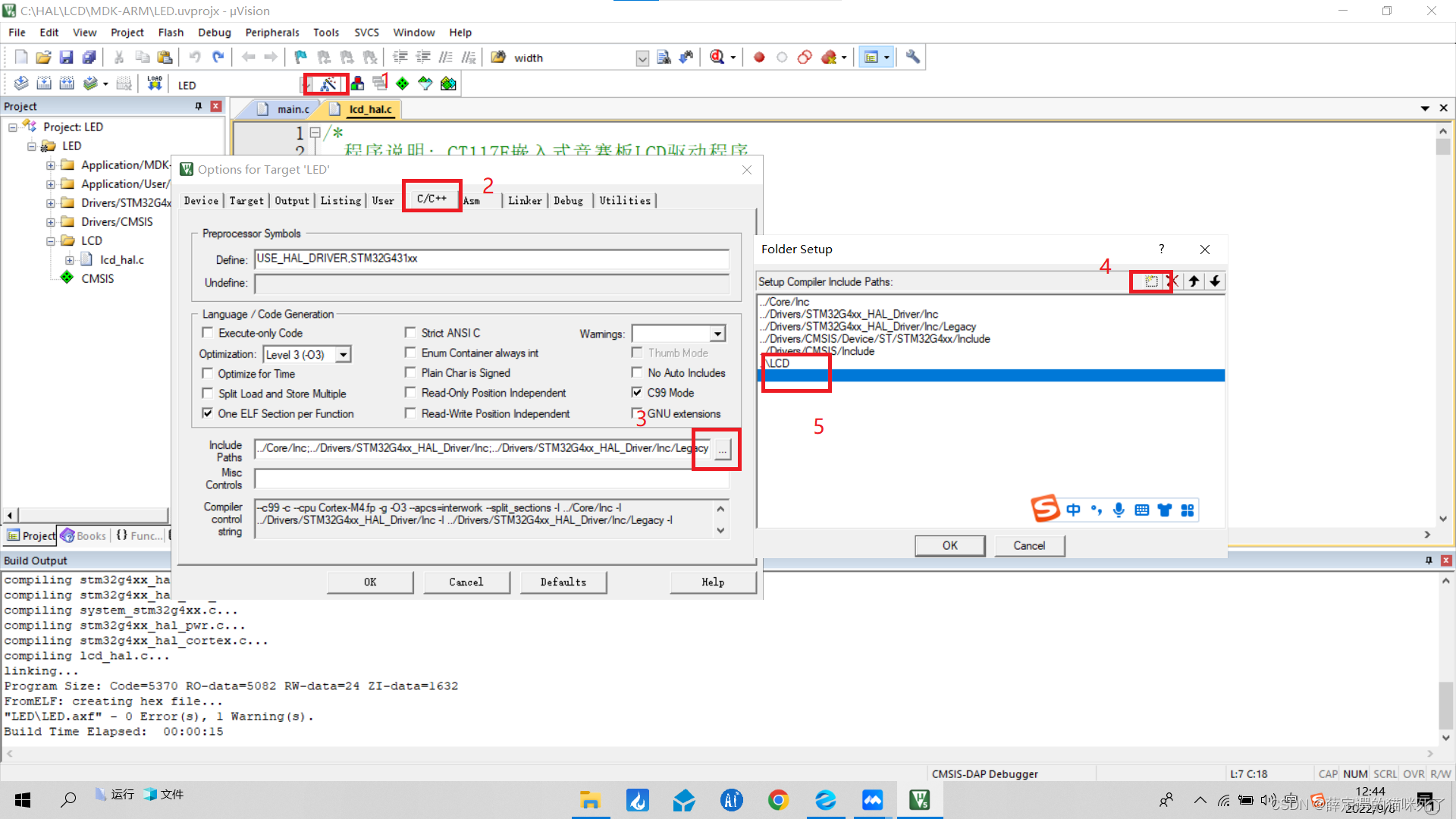Click Manage Run-Time Environment green diamond icon
Screen dimensions: 1456x819
[402, 84]
